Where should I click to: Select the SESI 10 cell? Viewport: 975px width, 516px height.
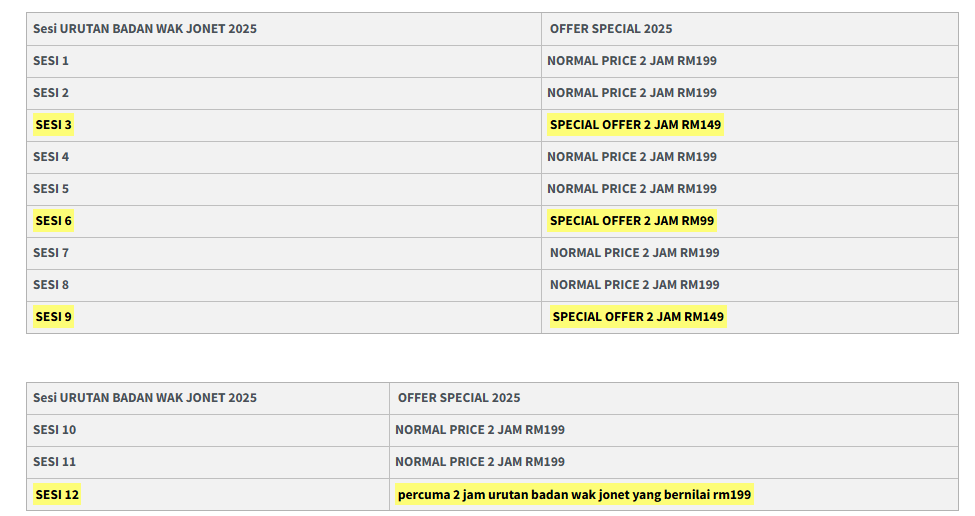pyautogui.click(x=55, y=430)
